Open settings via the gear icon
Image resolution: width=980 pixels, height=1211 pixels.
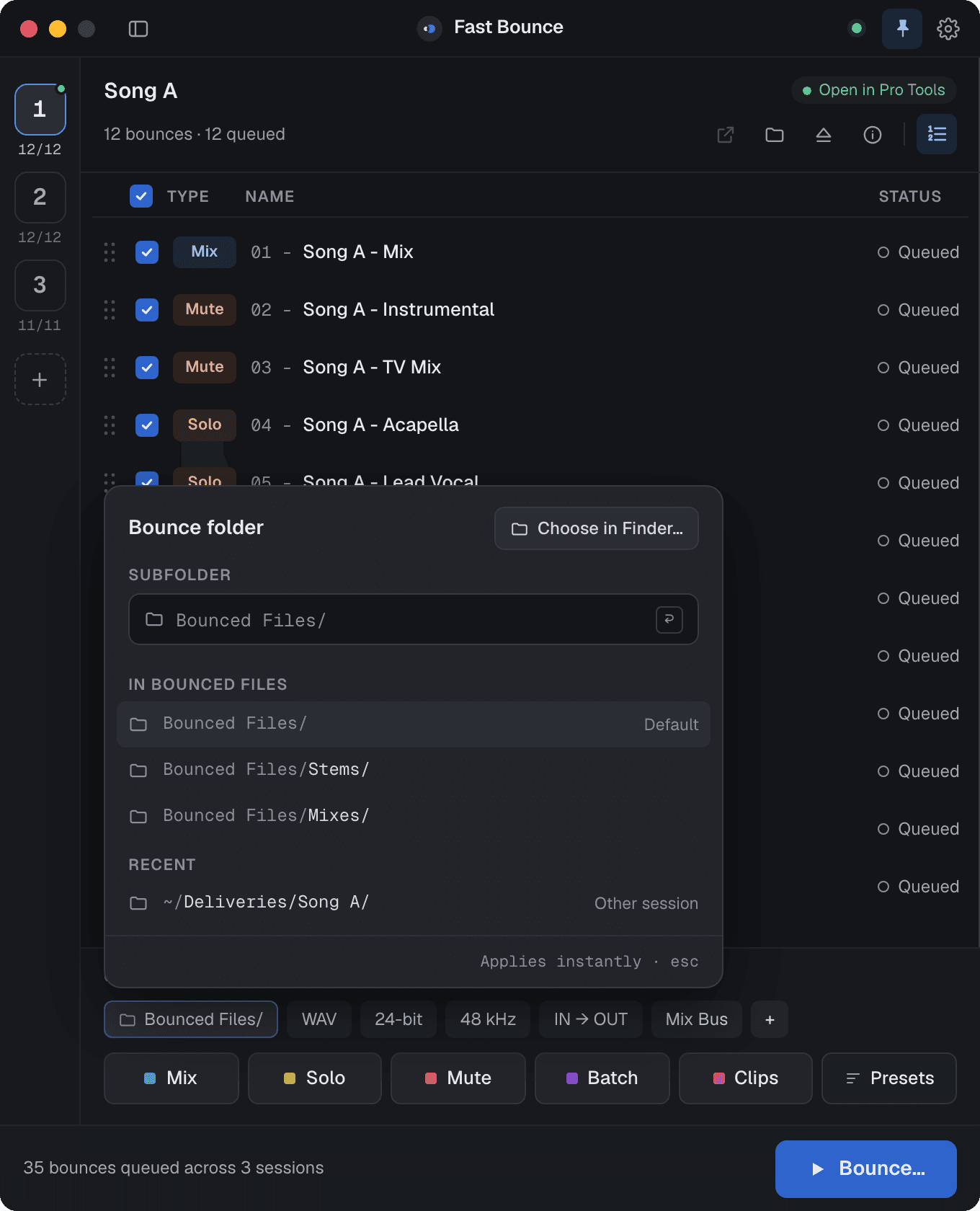tap(948, 29)
